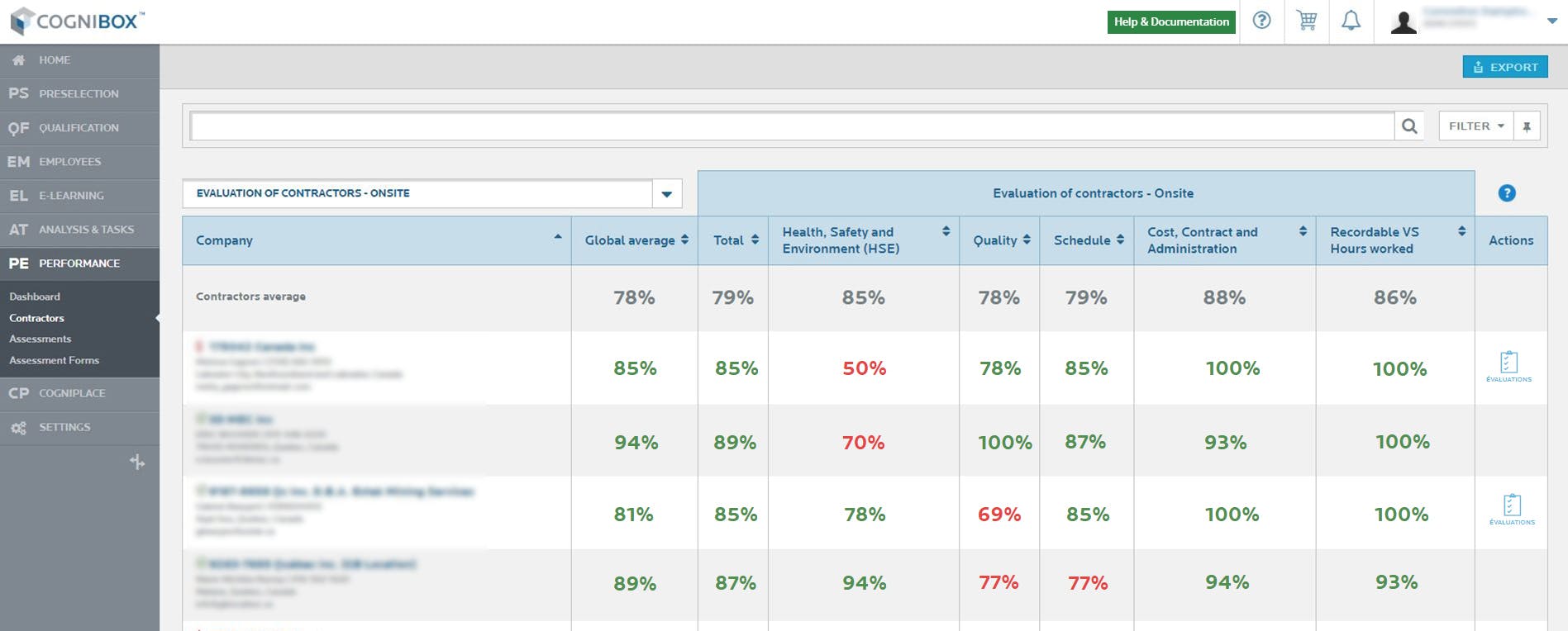
Task: Click the Actions column header
Action: [1511, 240]
